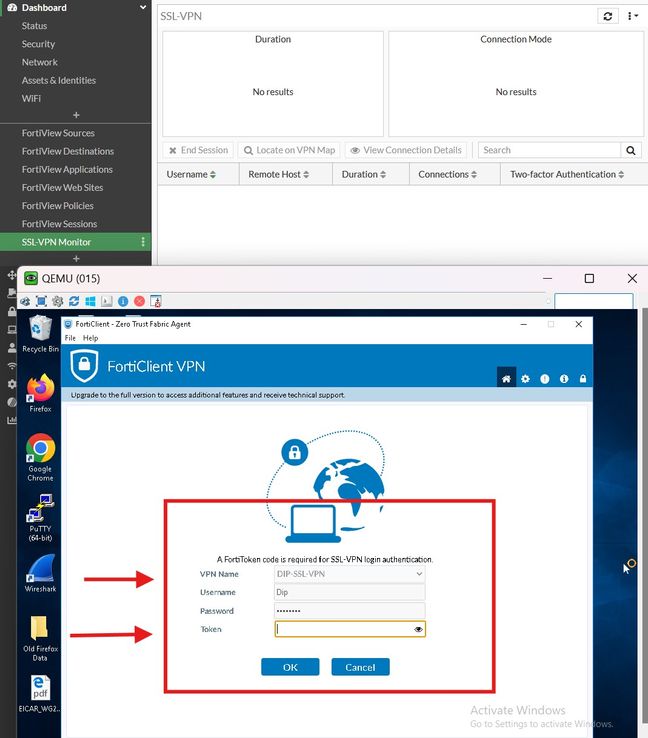This screenshot has height=738, width=648.
Task: Select Security in Dashboard sidebar
Action: [x=38, y=44]
